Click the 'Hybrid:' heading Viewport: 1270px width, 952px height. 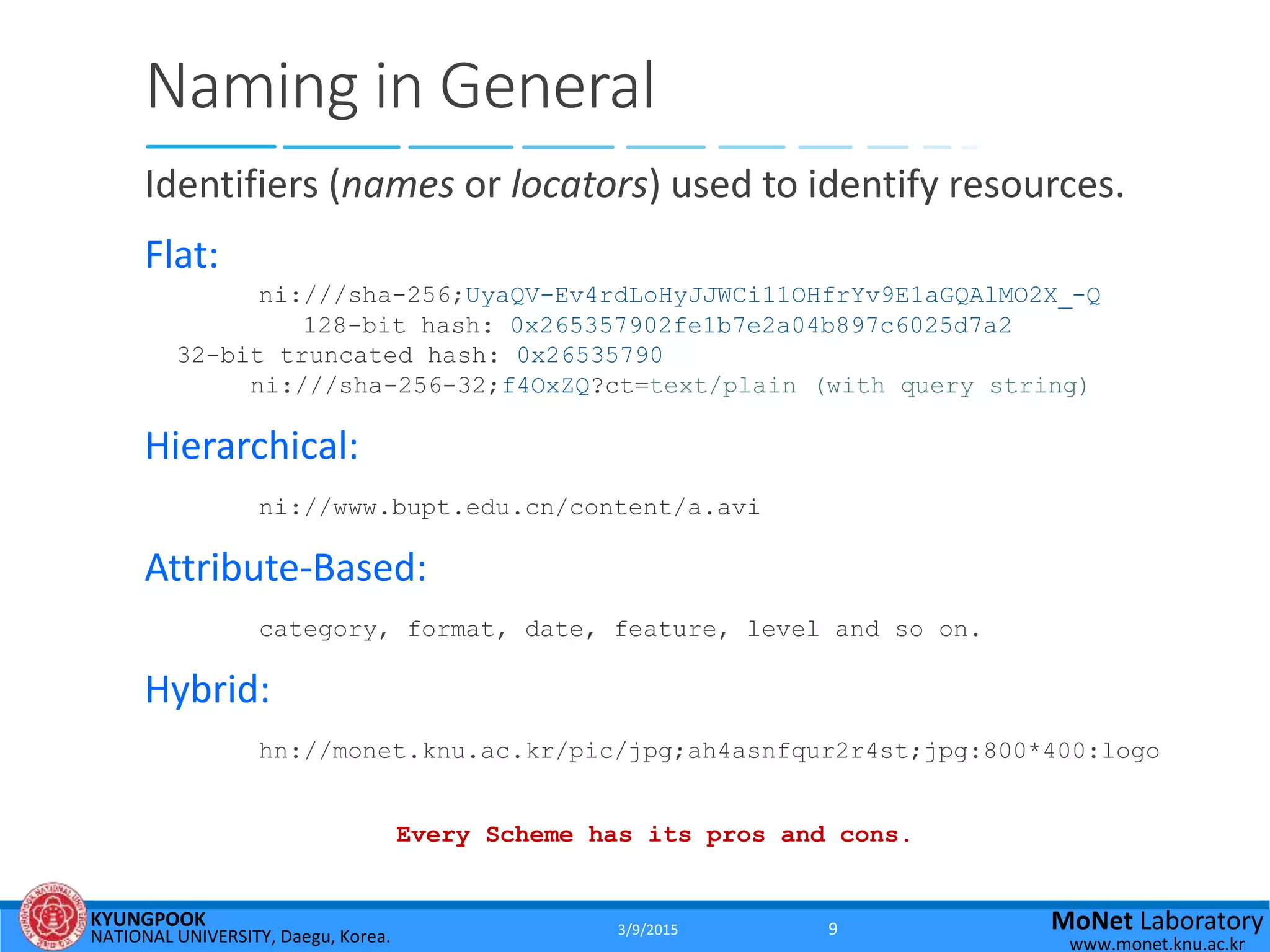pyautogui.click(x=207, y=689)
